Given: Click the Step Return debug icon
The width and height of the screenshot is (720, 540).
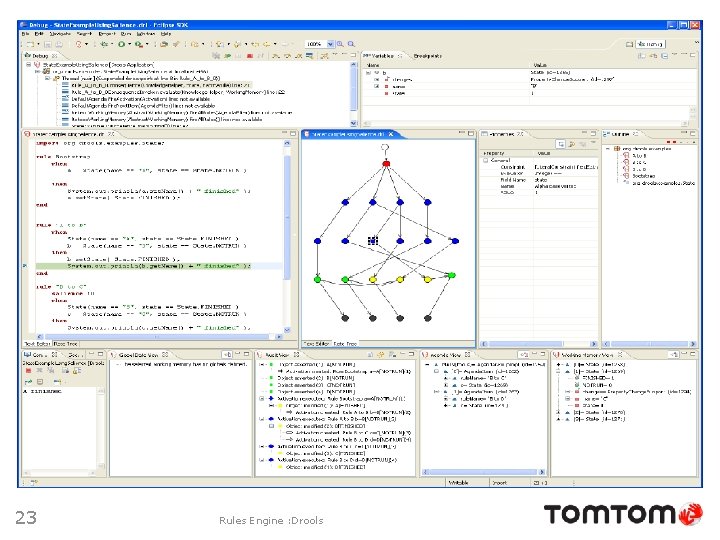Looking at the screenshot, I should pyautogui.click(x=298, y=56).
